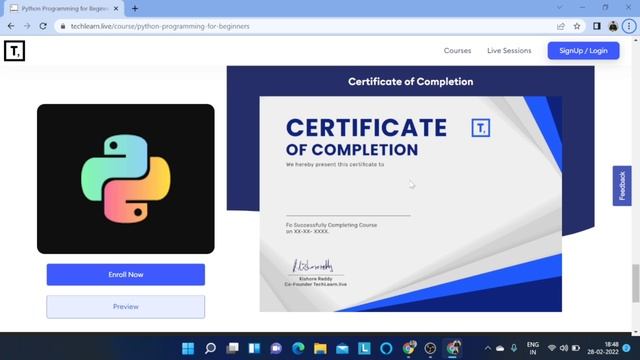The width and height of the screenshot is (640, 360).
Task: Open Windows taskbar search
Action: click(x=210, y=348)
